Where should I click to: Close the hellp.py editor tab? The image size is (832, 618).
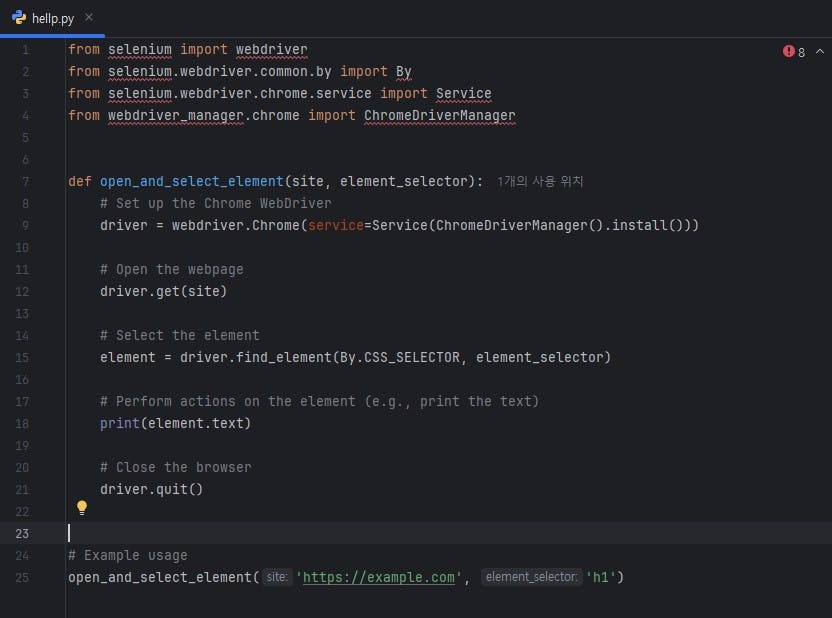(x=88, y=18)
